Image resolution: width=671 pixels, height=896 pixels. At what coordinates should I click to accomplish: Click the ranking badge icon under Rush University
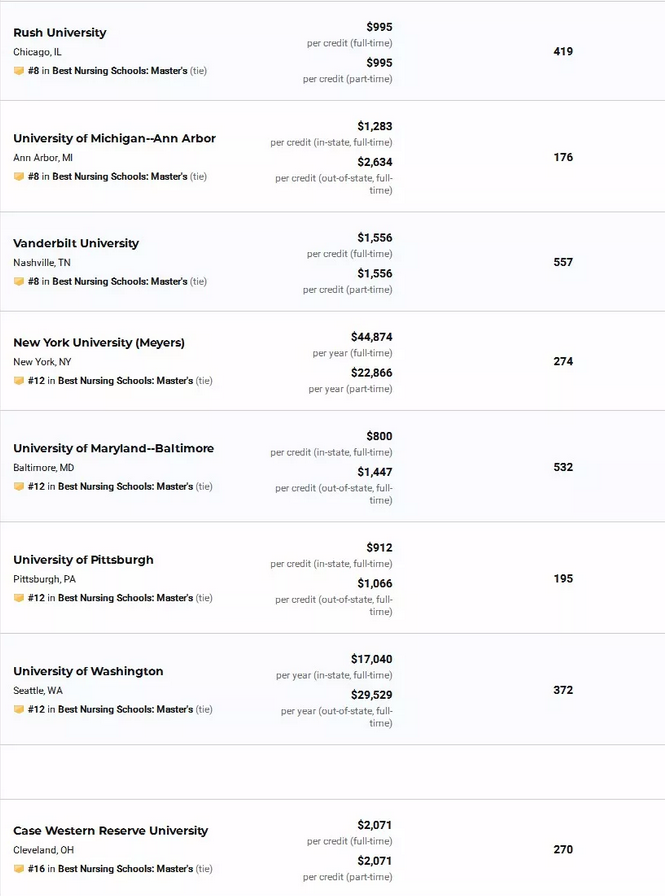19,71
